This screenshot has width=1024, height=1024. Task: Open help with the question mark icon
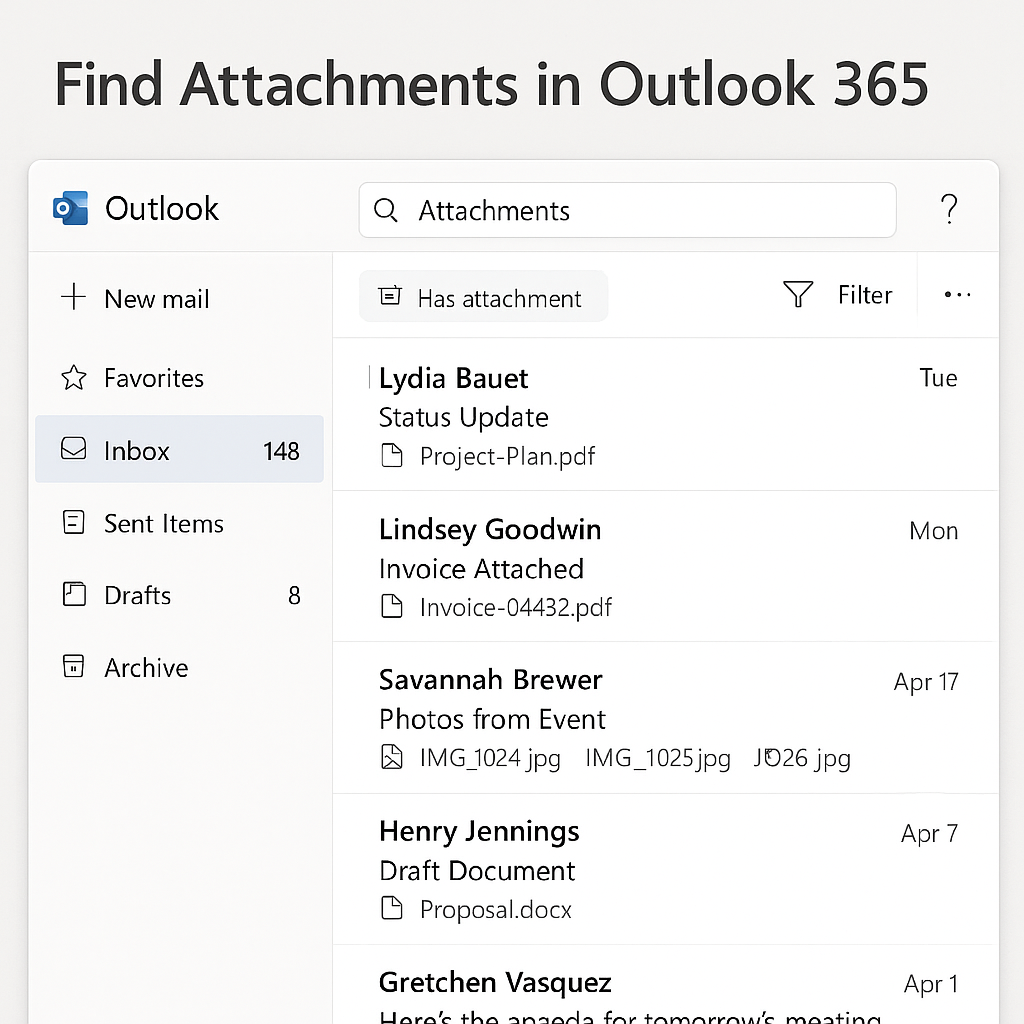point(949,209)
